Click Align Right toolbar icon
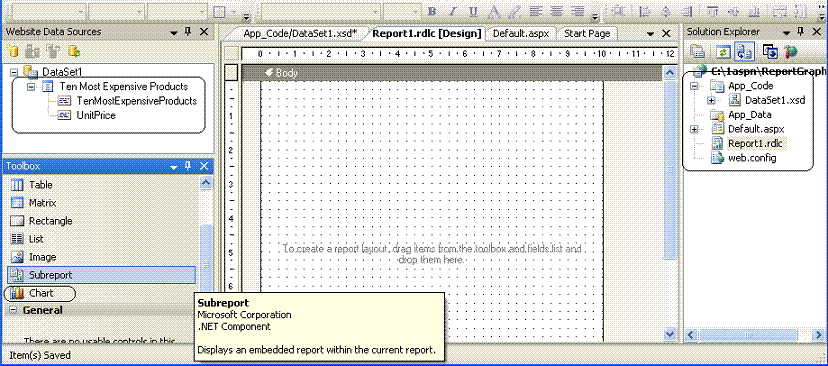Viewport: 828px width, 366px height. click(x=578, y=12)
